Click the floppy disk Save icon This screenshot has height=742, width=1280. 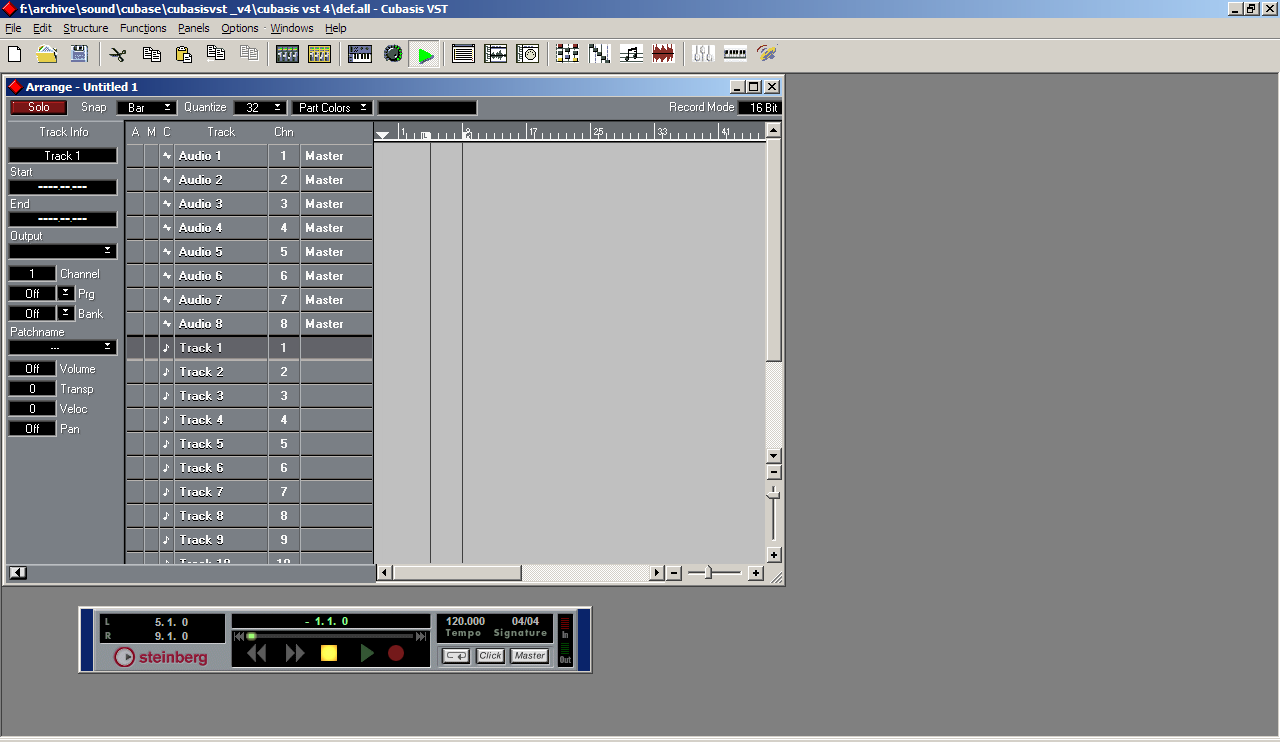[x=79, y=54]
